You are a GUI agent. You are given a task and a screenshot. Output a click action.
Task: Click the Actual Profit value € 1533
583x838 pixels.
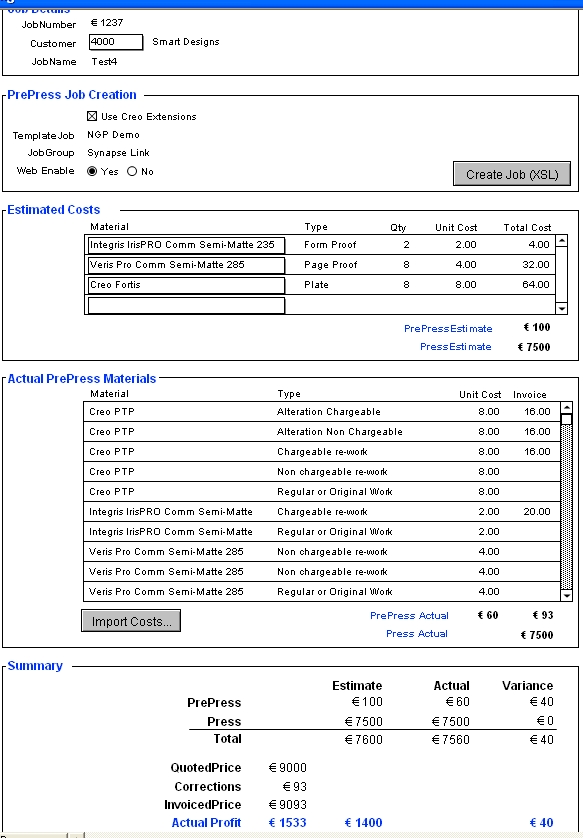287,823
